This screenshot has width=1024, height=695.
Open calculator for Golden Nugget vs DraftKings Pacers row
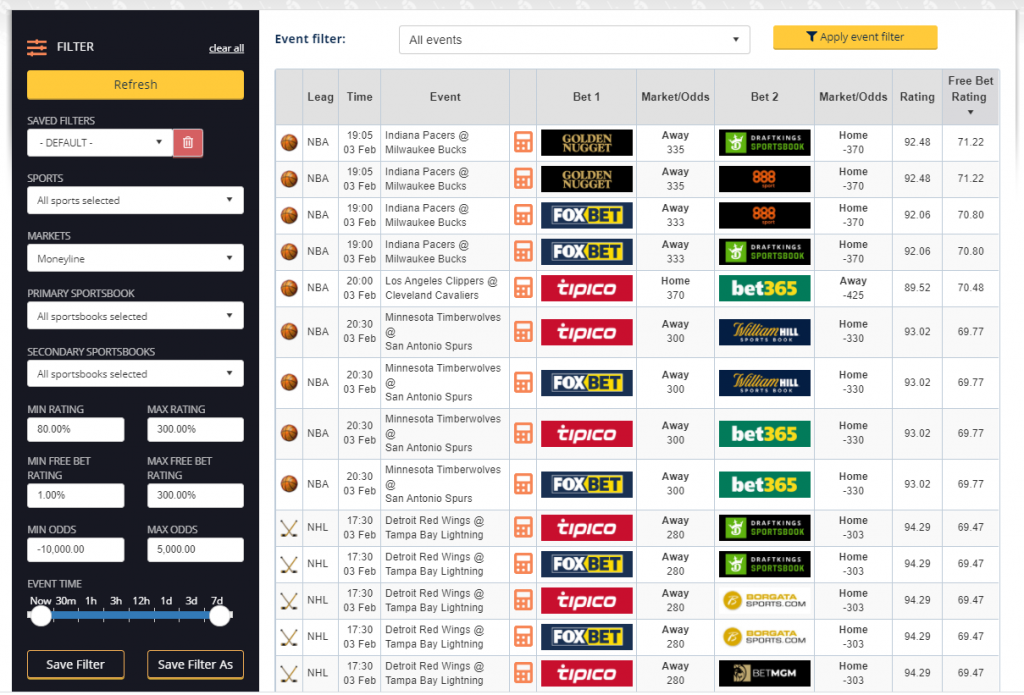pos(523,142)
